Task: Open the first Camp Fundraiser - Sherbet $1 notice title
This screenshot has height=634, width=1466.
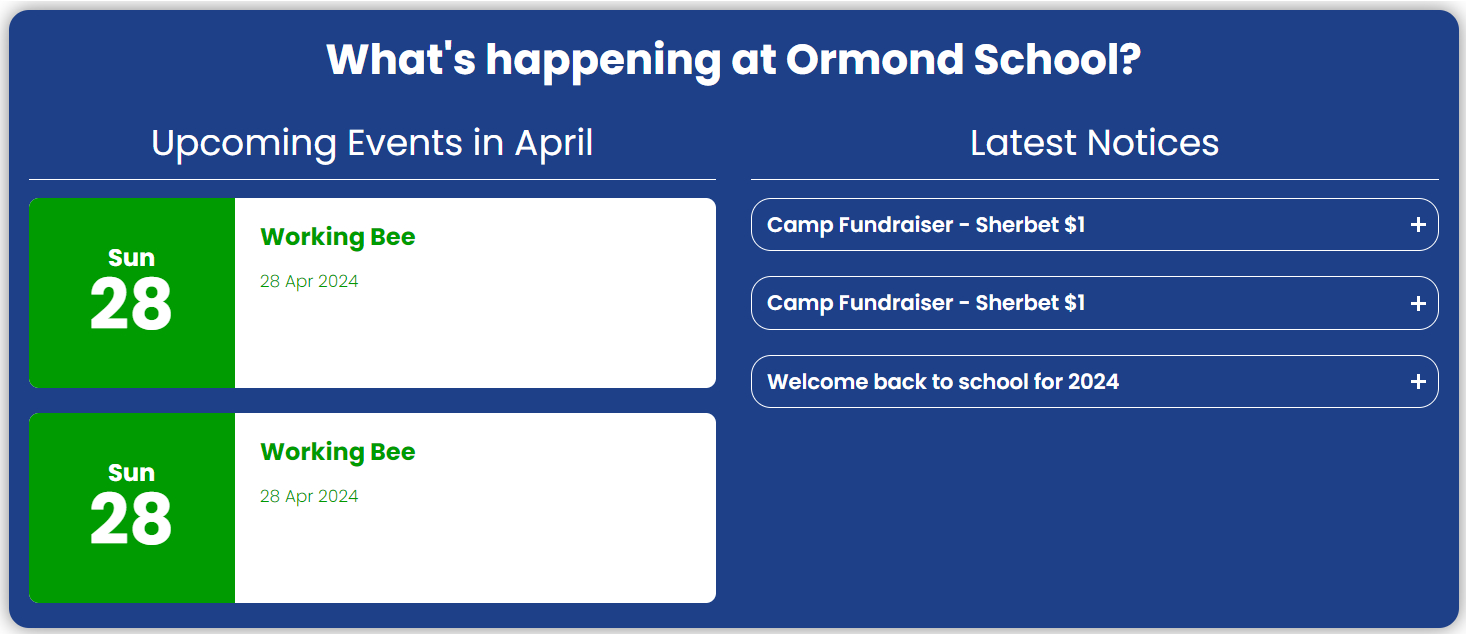Action: [925, 225]
